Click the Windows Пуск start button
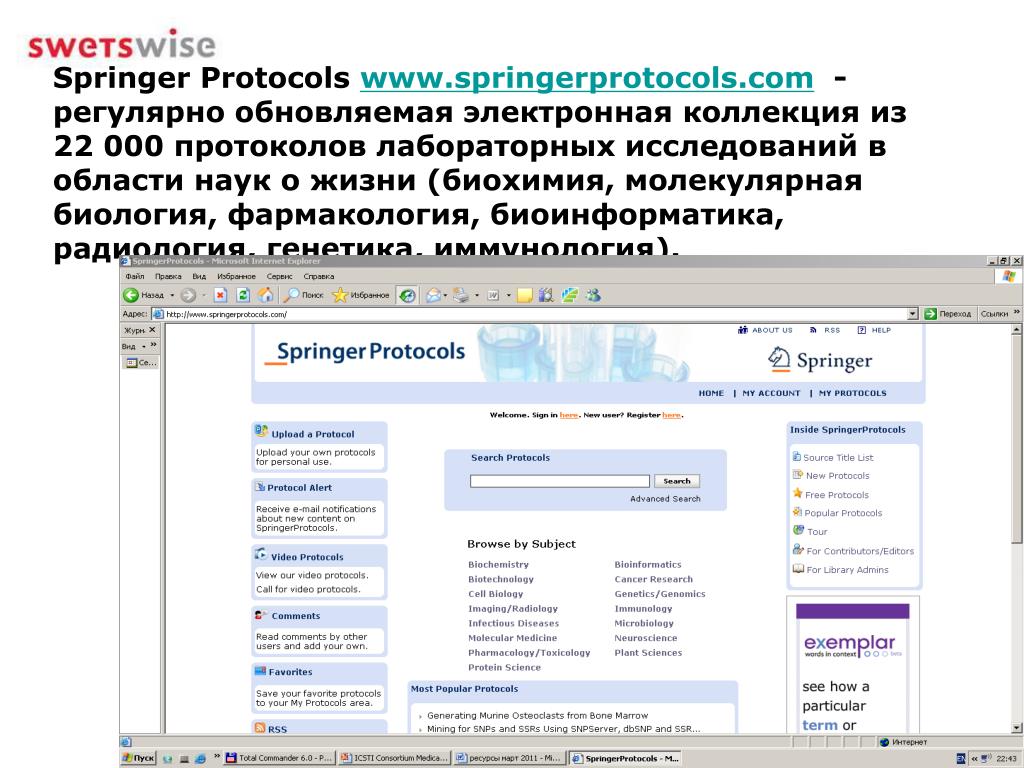The width and height of the screenshot is (1024, 768). click(138, 758)
